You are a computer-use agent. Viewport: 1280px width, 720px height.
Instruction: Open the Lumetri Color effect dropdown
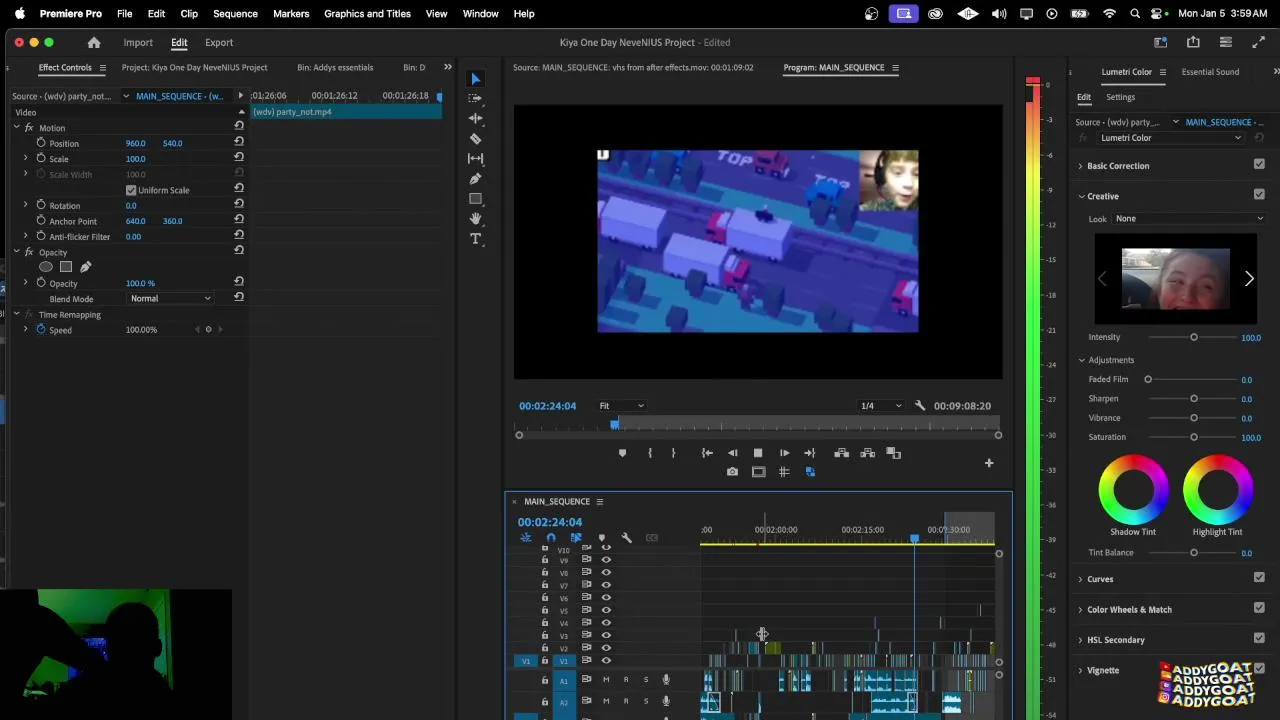[x=1170, y=138]
